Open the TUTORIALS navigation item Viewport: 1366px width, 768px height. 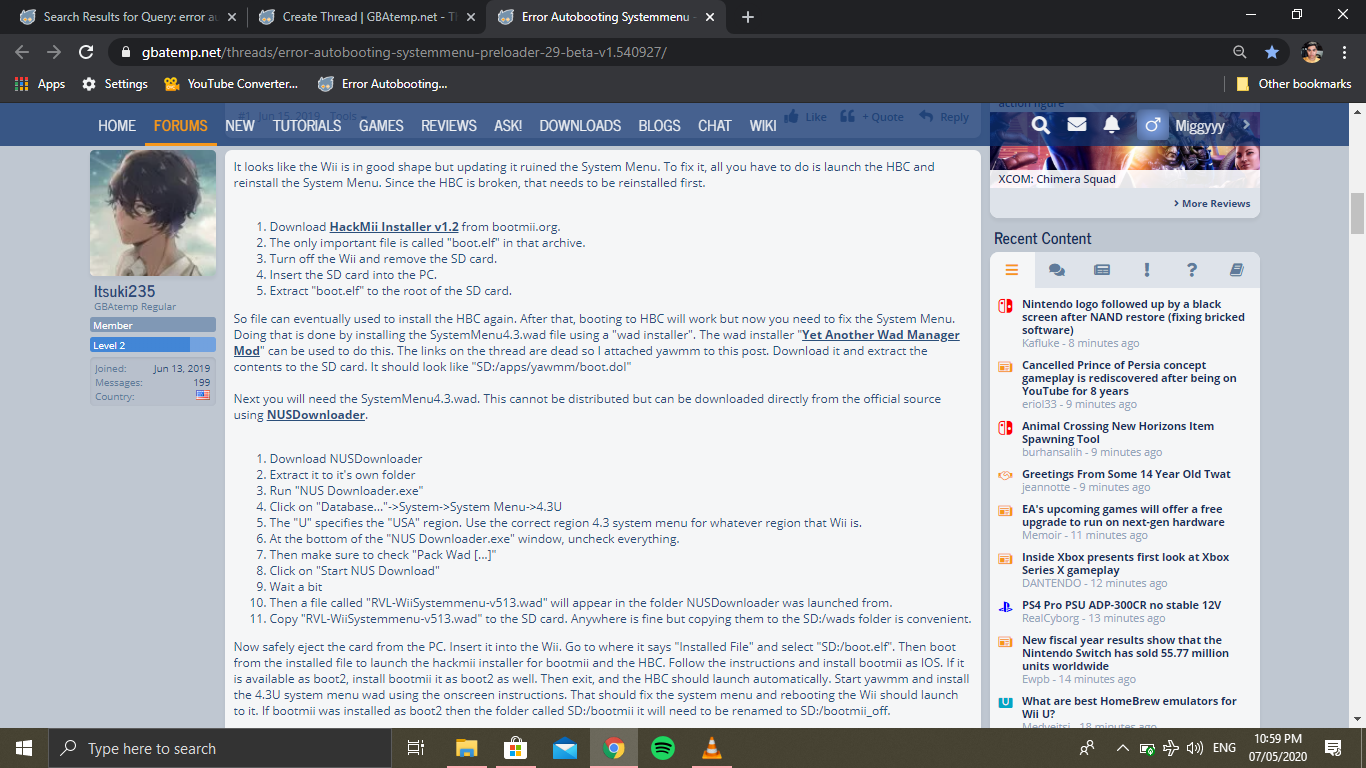(x=307, y=125)
